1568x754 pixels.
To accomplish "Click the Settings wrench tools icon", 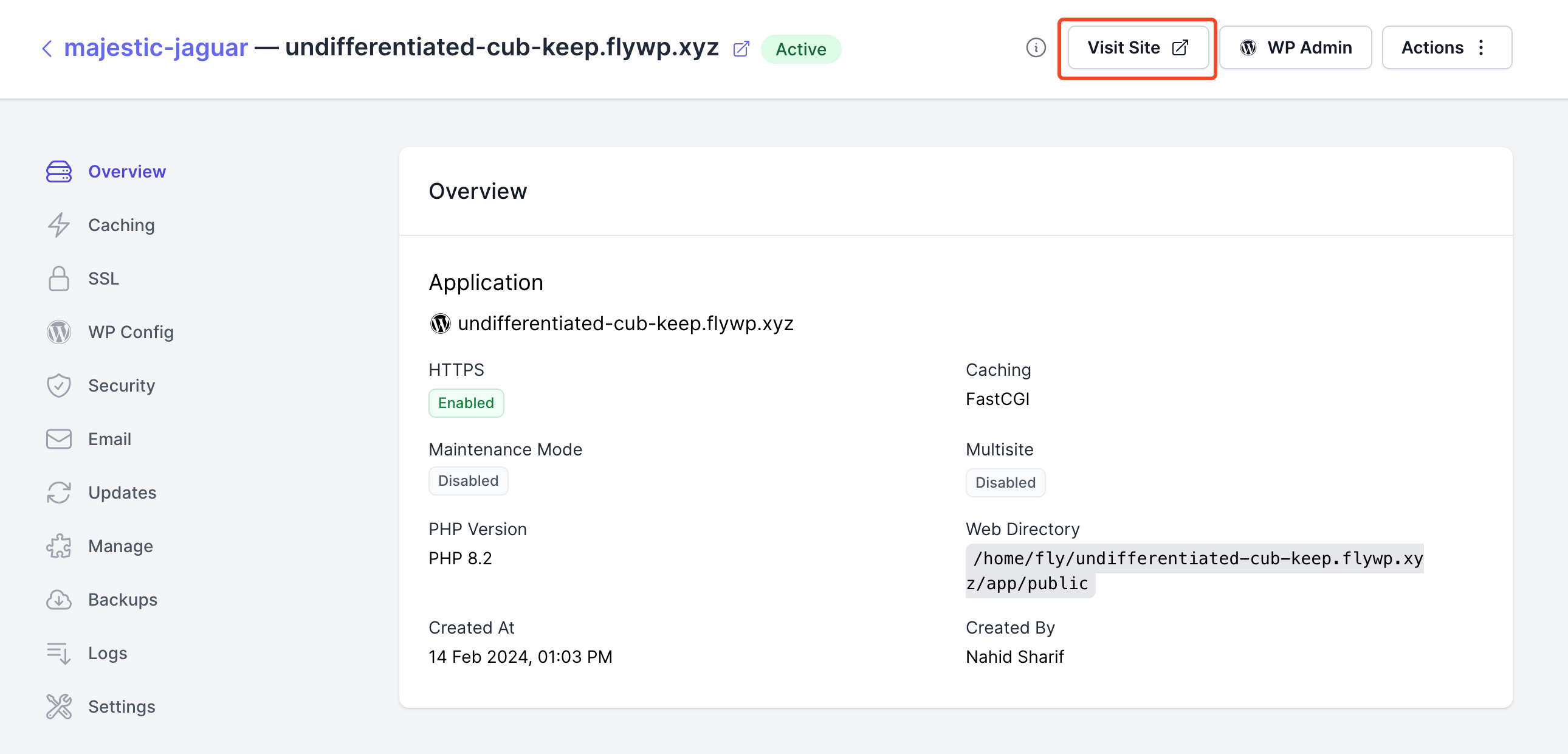I will click(59, 707).
